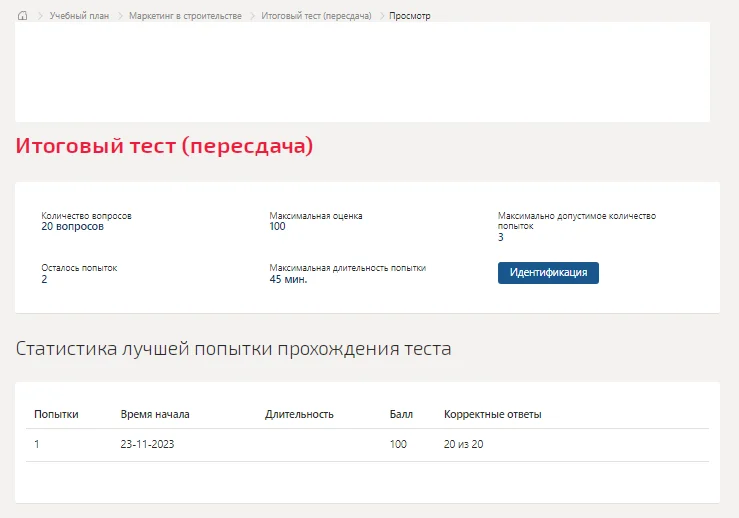The image size is (739, 518).
Task: Click the Идентификация button
Action: (x=548, y=273)
